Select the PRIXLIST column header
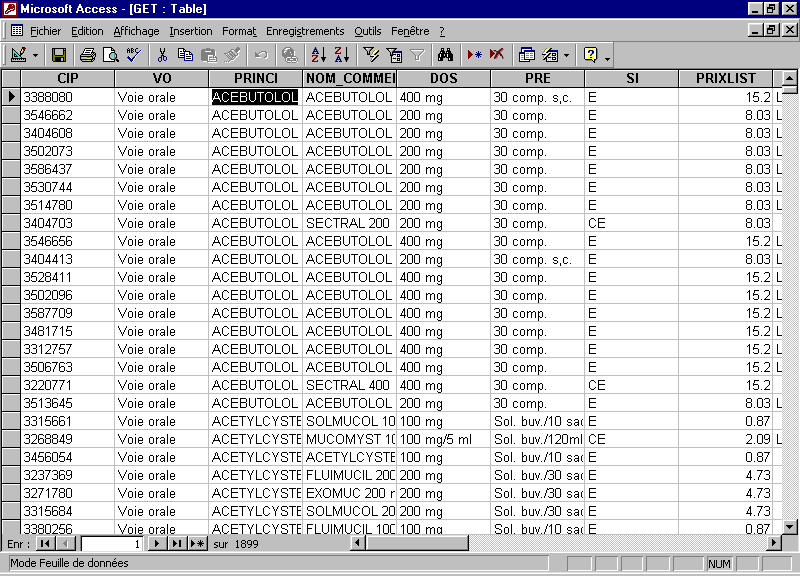The height and width of the screenshot is (576, 800). click(x=726, y=79)
